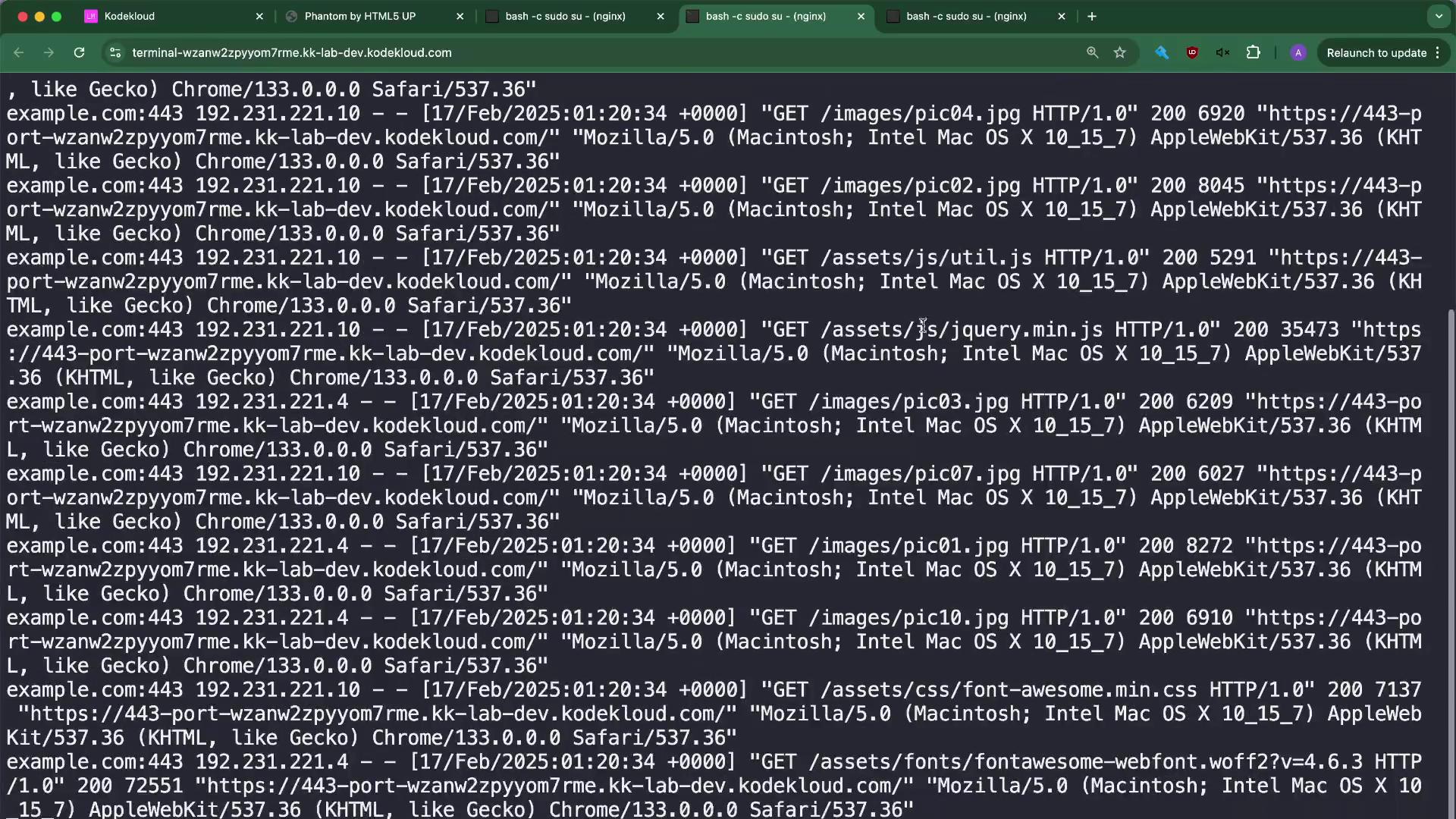Open the uBlock shield extension icon
This screenshot has width=1456, height=819.
point(1192,52)
